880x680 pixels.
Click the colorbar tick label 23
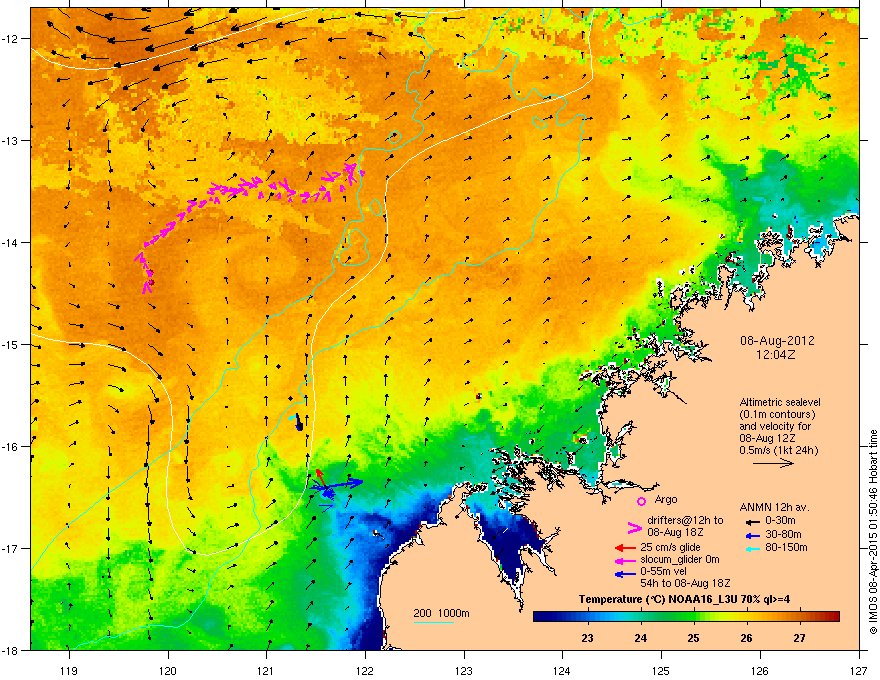click(x=587, y=638)
